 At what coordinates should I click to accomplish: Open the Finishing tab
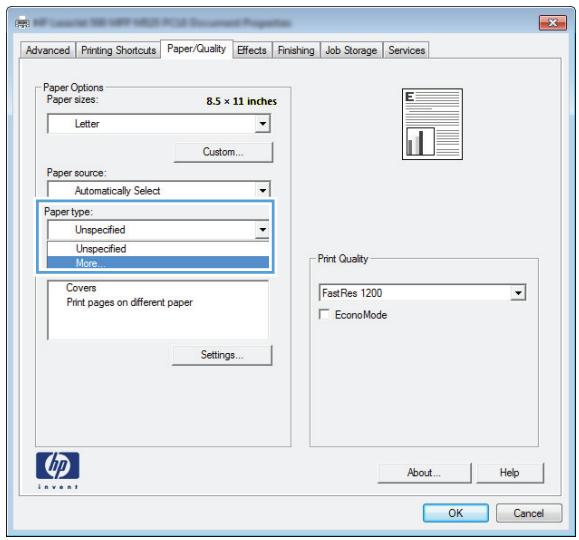tap(296, 50)
